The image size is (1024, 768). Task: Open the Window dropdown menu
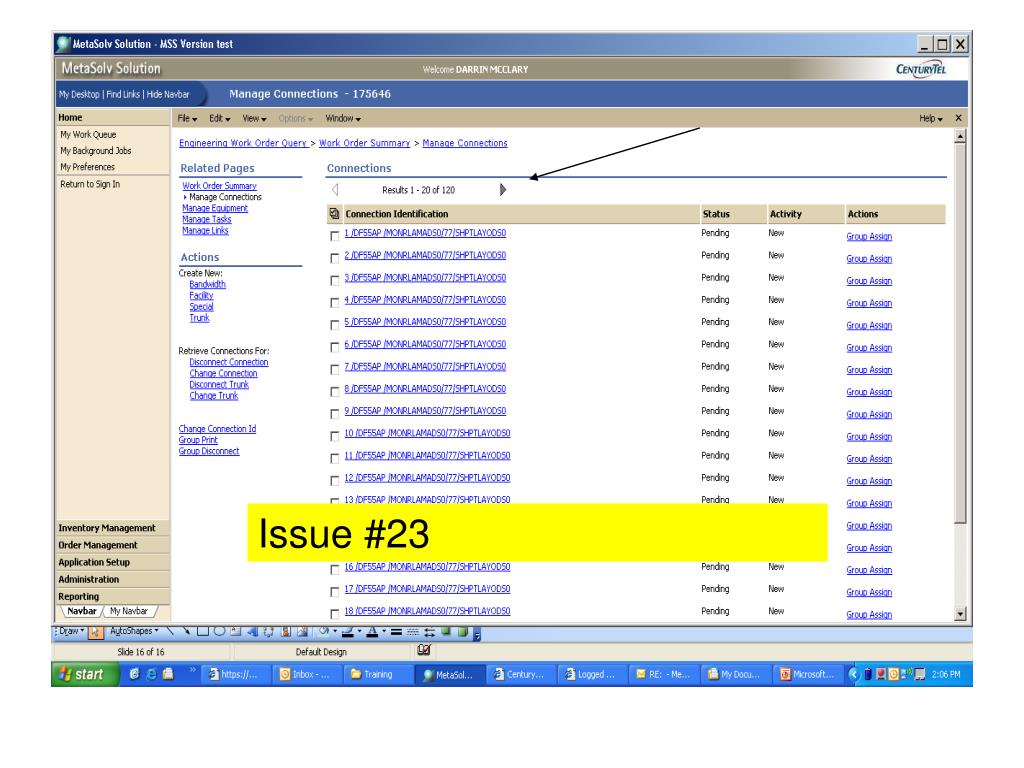(x=343, y=118)
